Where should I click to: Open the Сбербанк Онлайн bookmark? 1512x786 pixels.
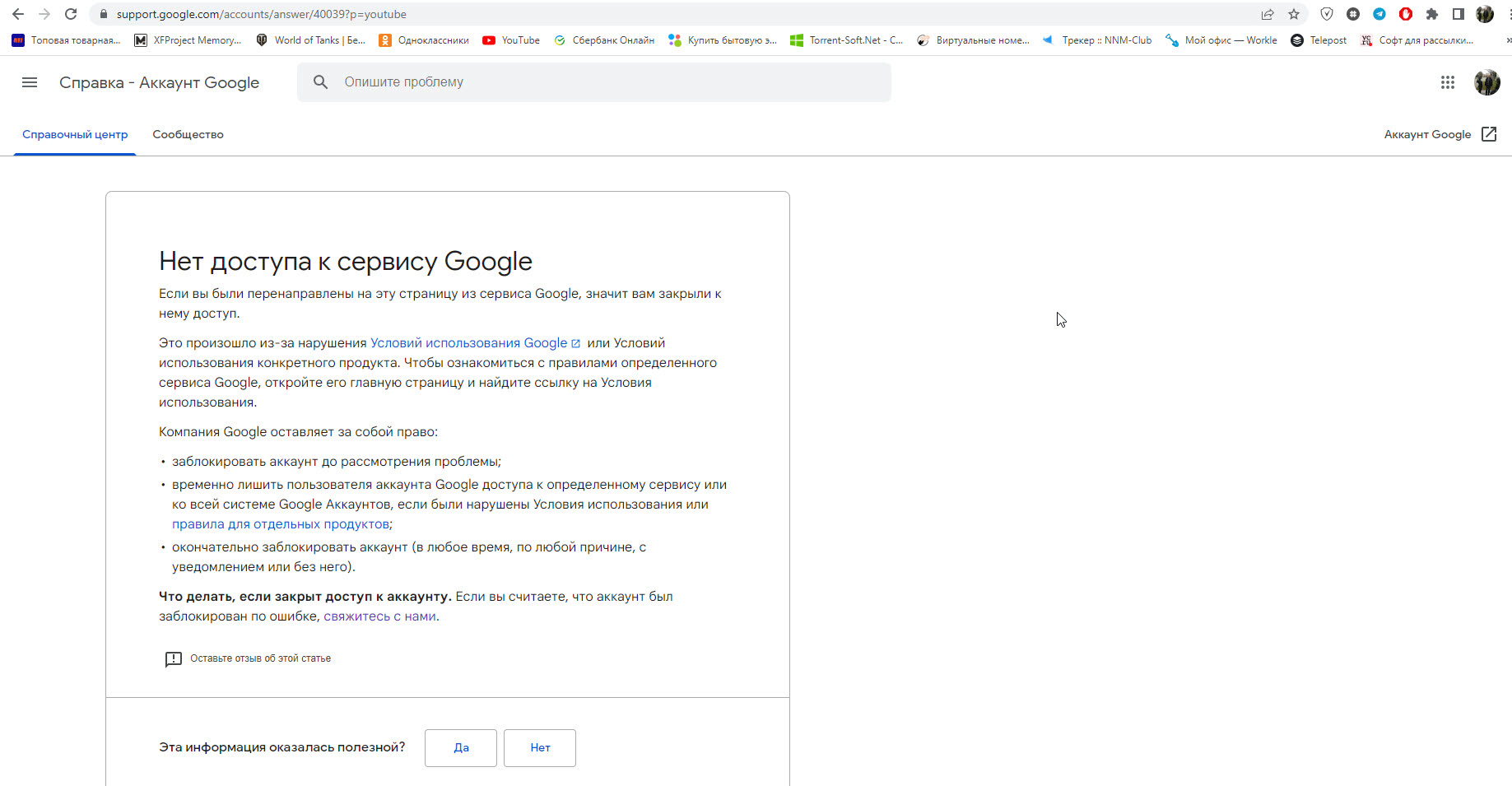pos(604,40)
